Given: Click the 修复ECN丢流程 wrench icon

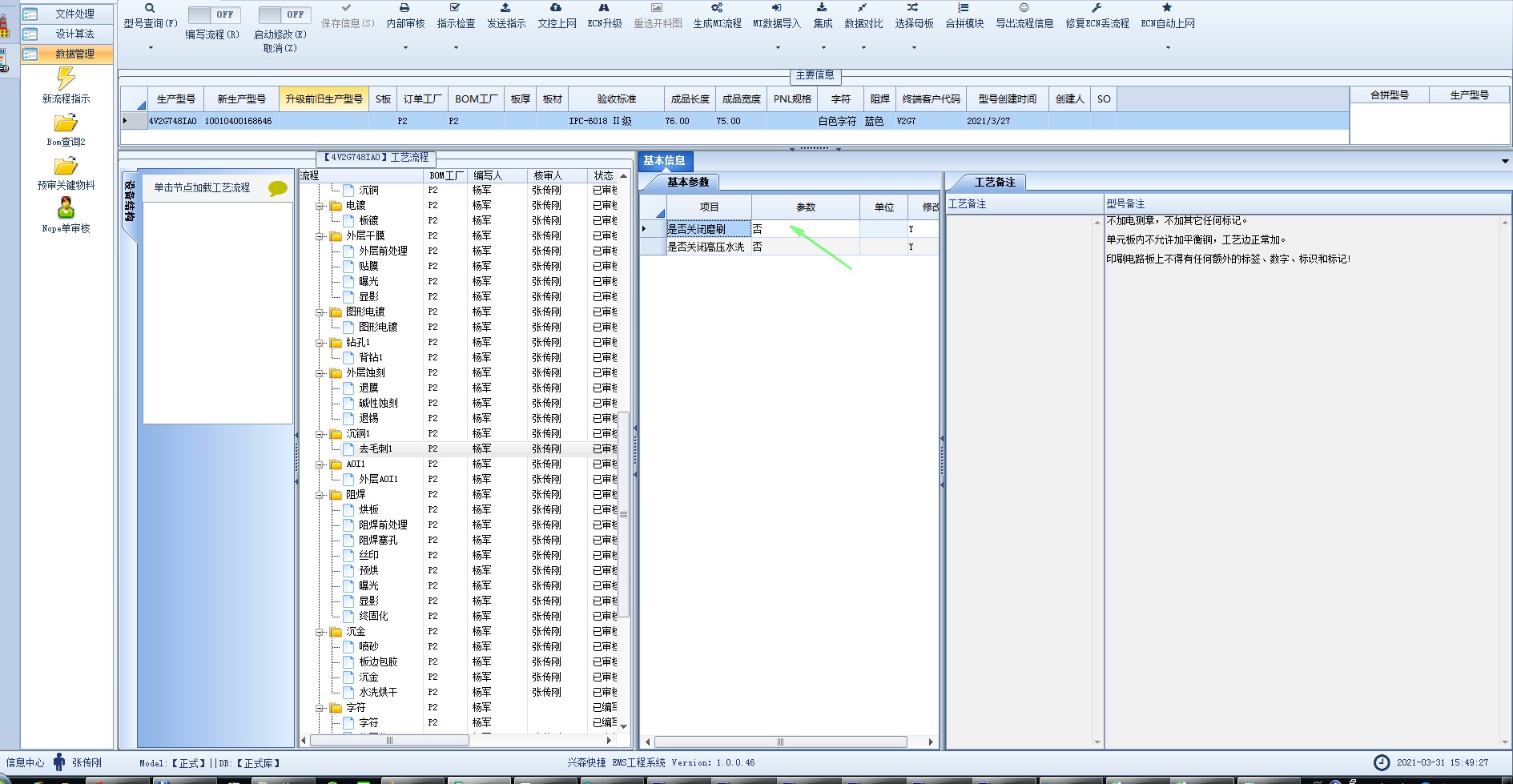Looking at the screenshot, I should (1097, 8).
